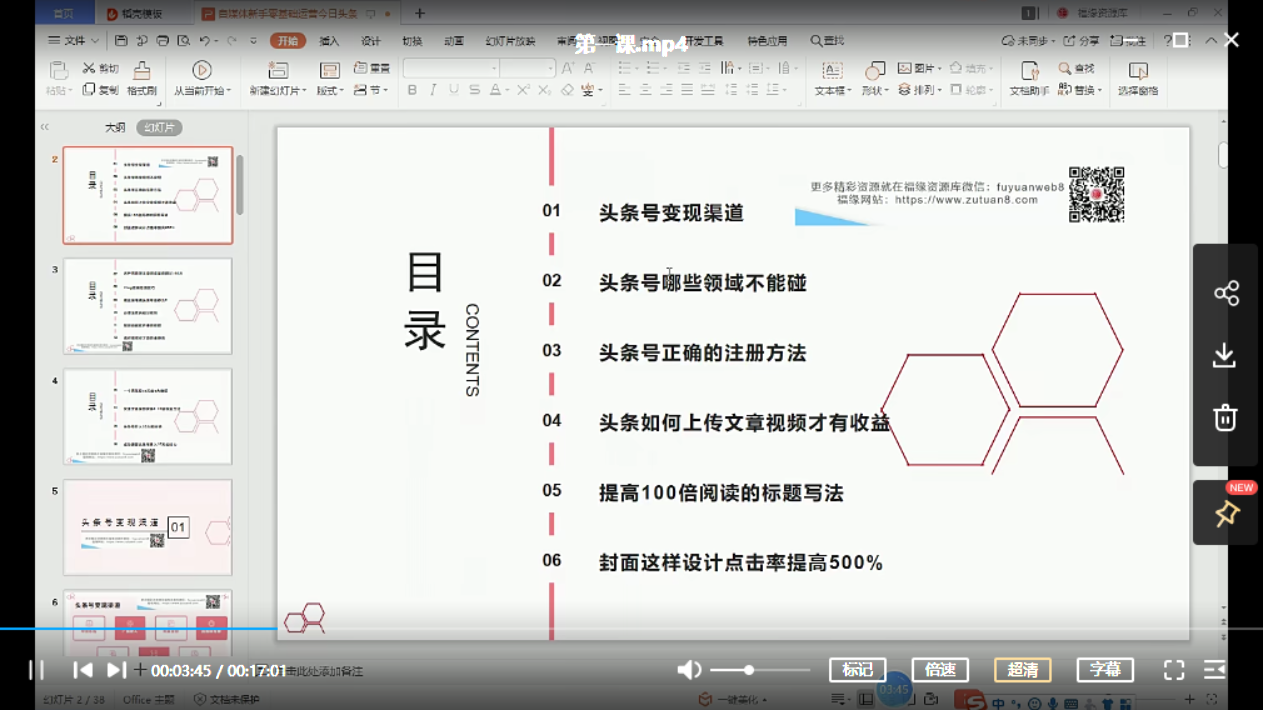The image size is (1263, 710).
Task: Select slide 3 thumbnail
Action: 148,306
